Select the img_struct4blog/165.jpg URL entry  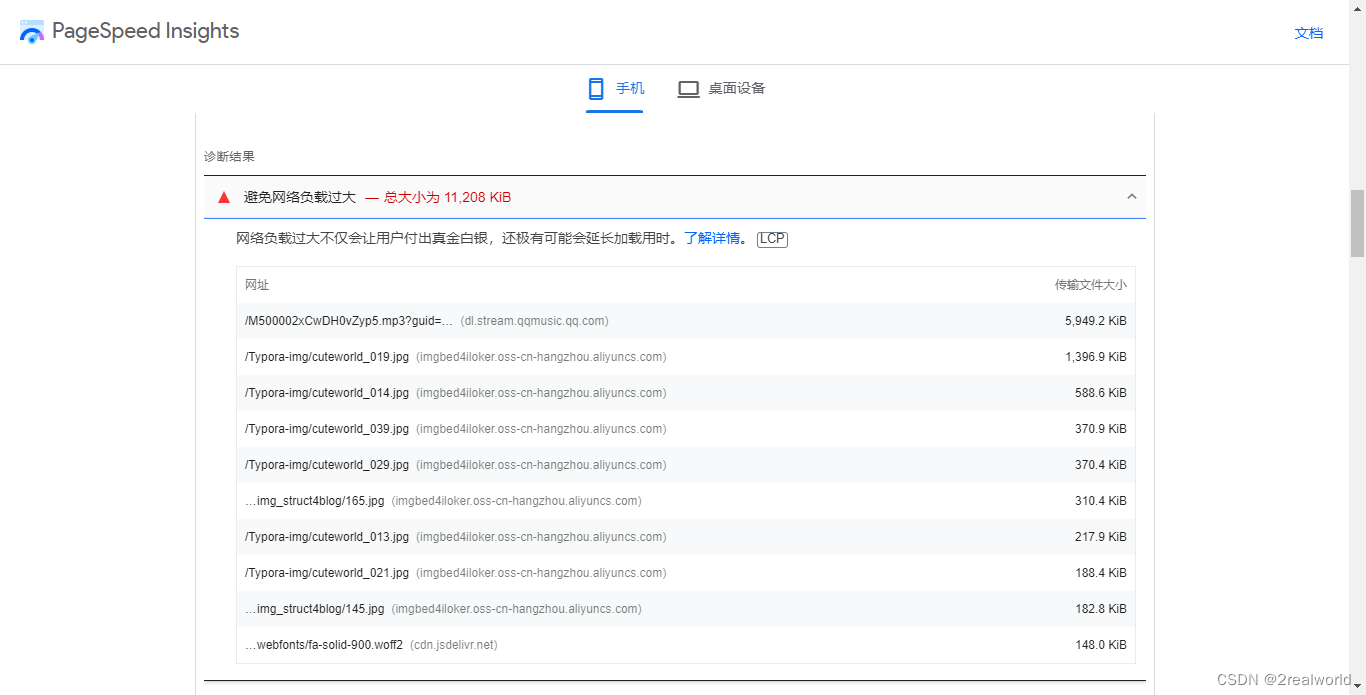(x=315, y=501)
